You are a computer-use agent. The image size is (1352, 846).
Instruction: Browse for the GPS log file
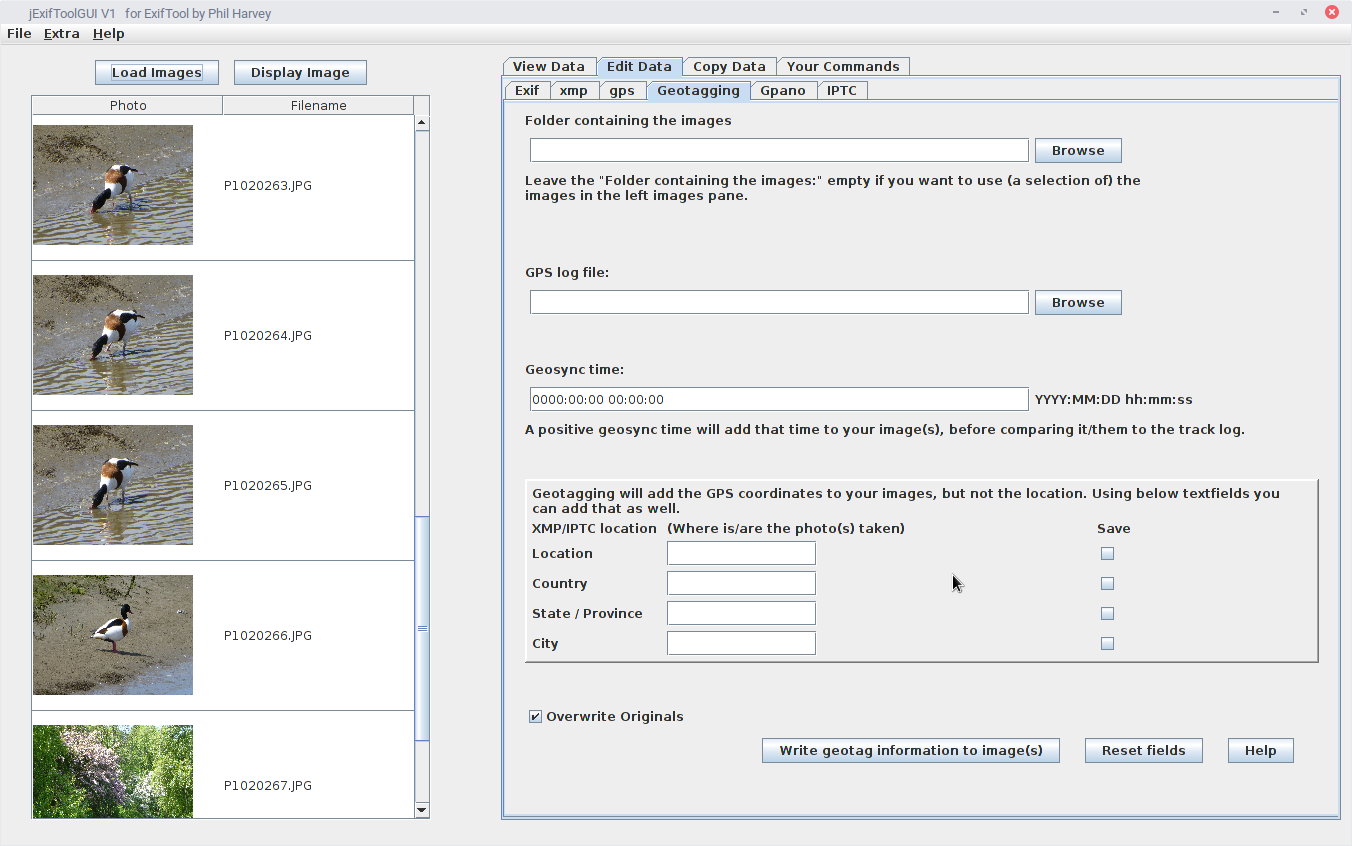1078,302
